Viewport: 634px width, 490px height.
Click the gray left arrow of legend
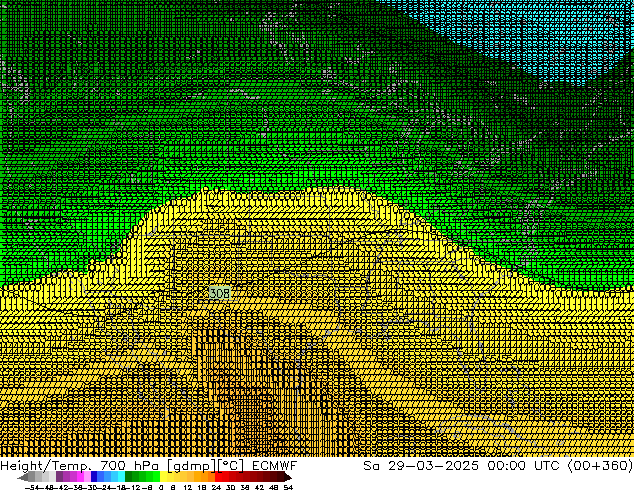23,477
